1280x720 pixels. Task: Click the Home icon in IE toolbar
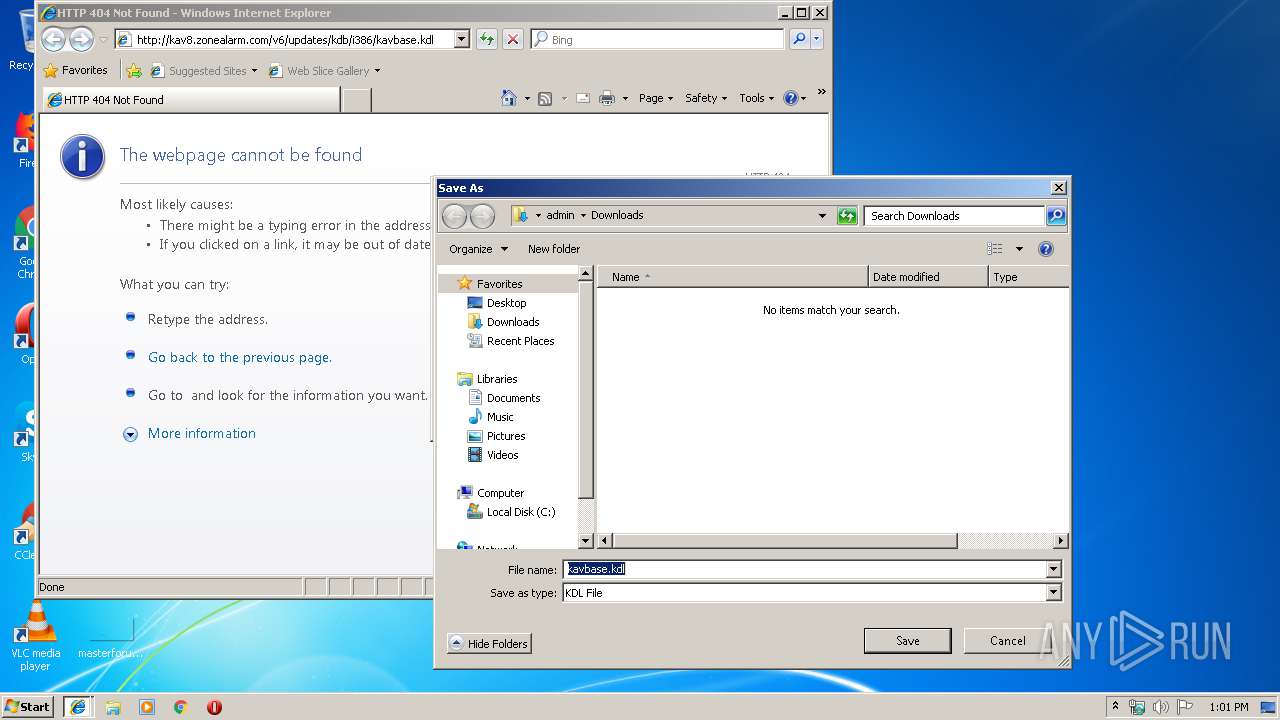point(508,98)
